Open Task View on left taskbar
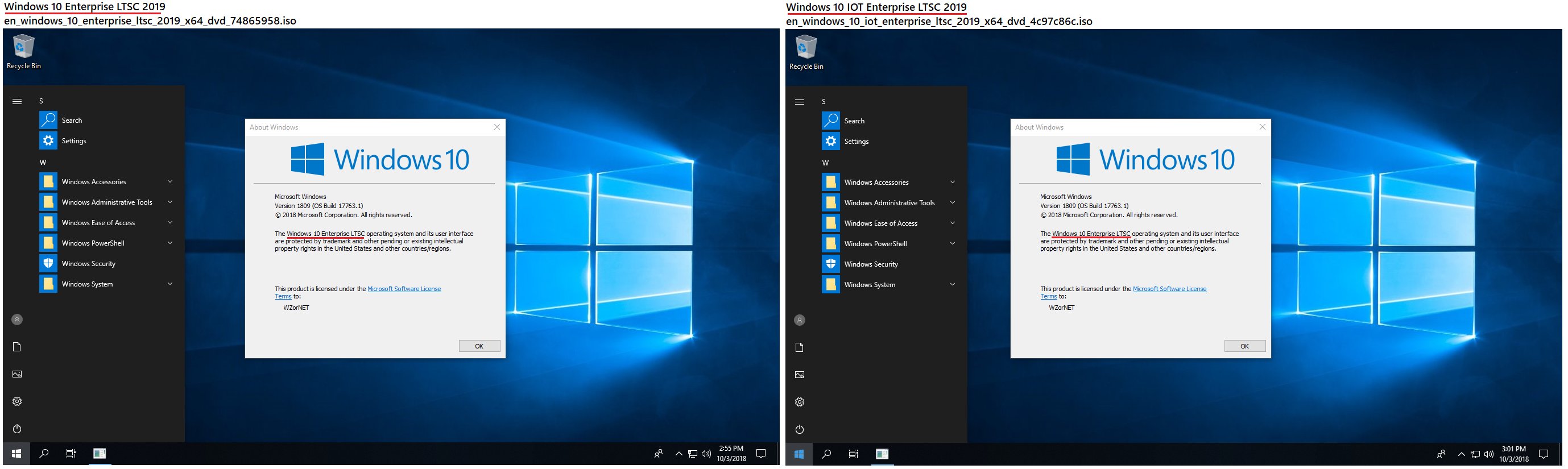 [x=71, y=454]
